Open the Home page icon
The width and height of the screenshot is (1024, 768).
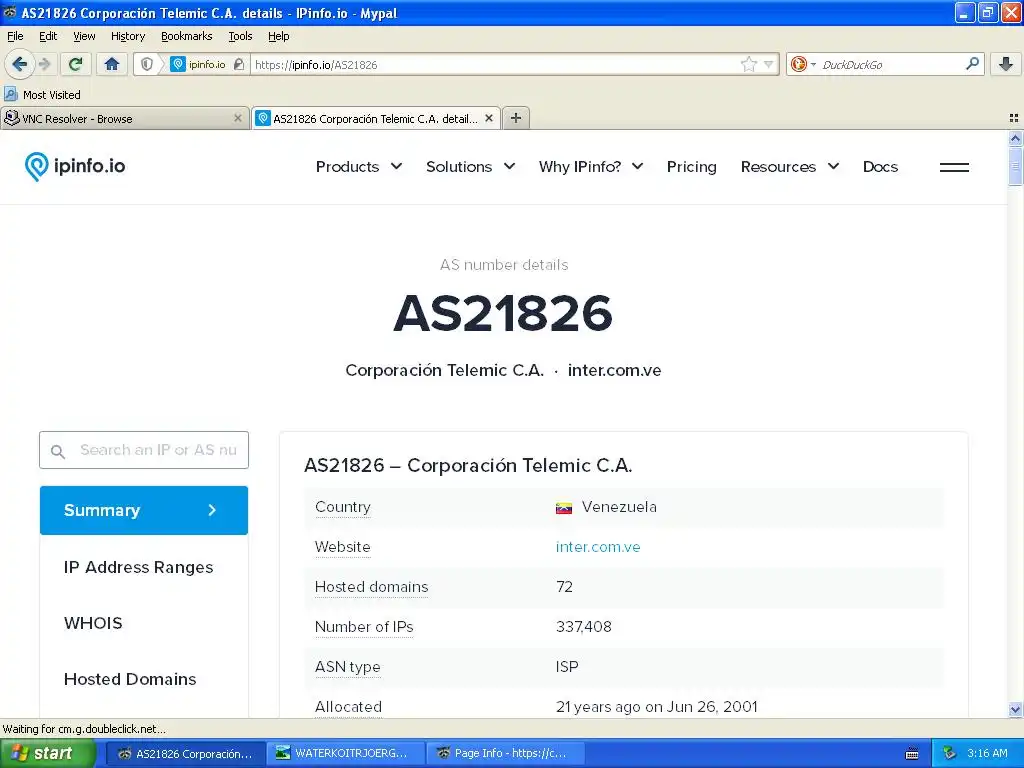coord(112,64)
